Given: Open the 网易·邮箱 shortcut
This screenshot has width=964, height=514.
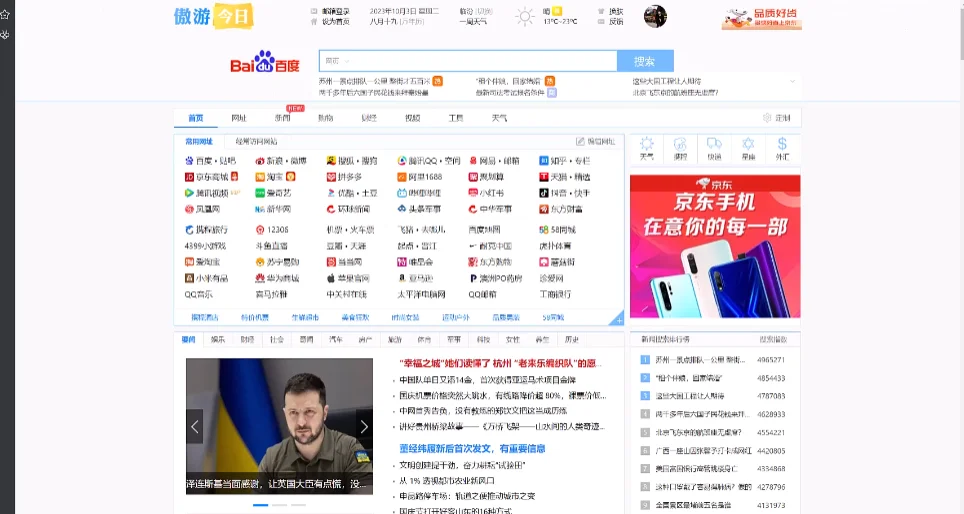Looking at the screenshot, I should (494, 161).
